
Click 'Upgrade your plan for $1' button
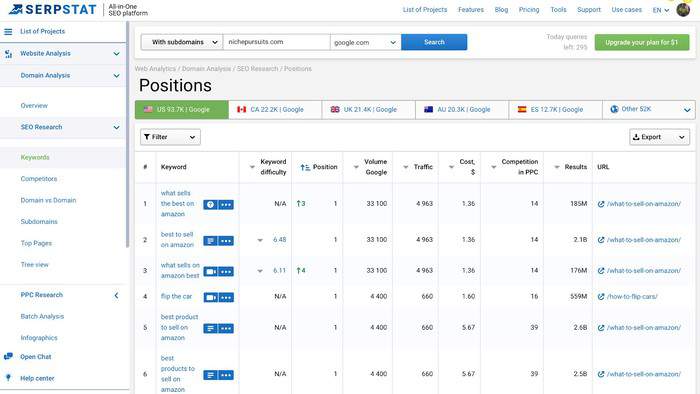(642, 42)
